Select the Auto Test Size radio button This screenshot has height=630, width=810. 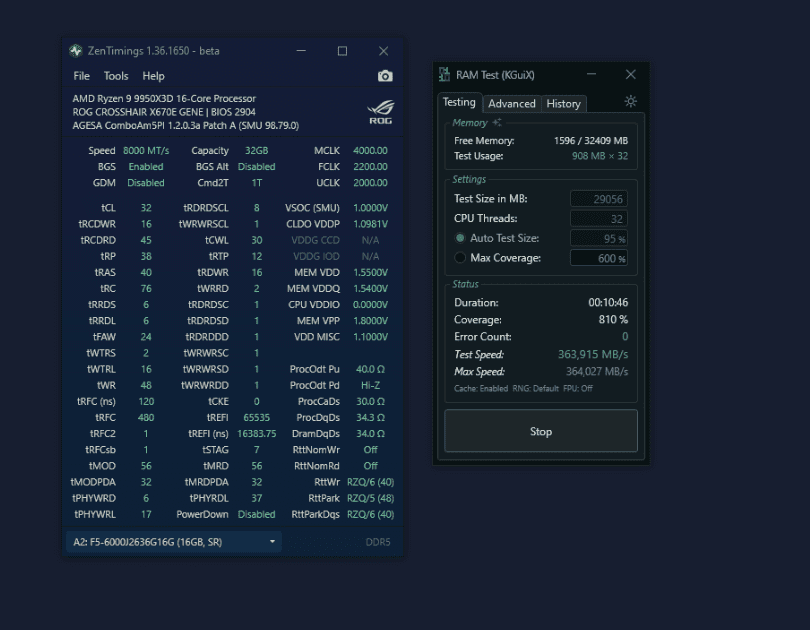coord(460,238)
